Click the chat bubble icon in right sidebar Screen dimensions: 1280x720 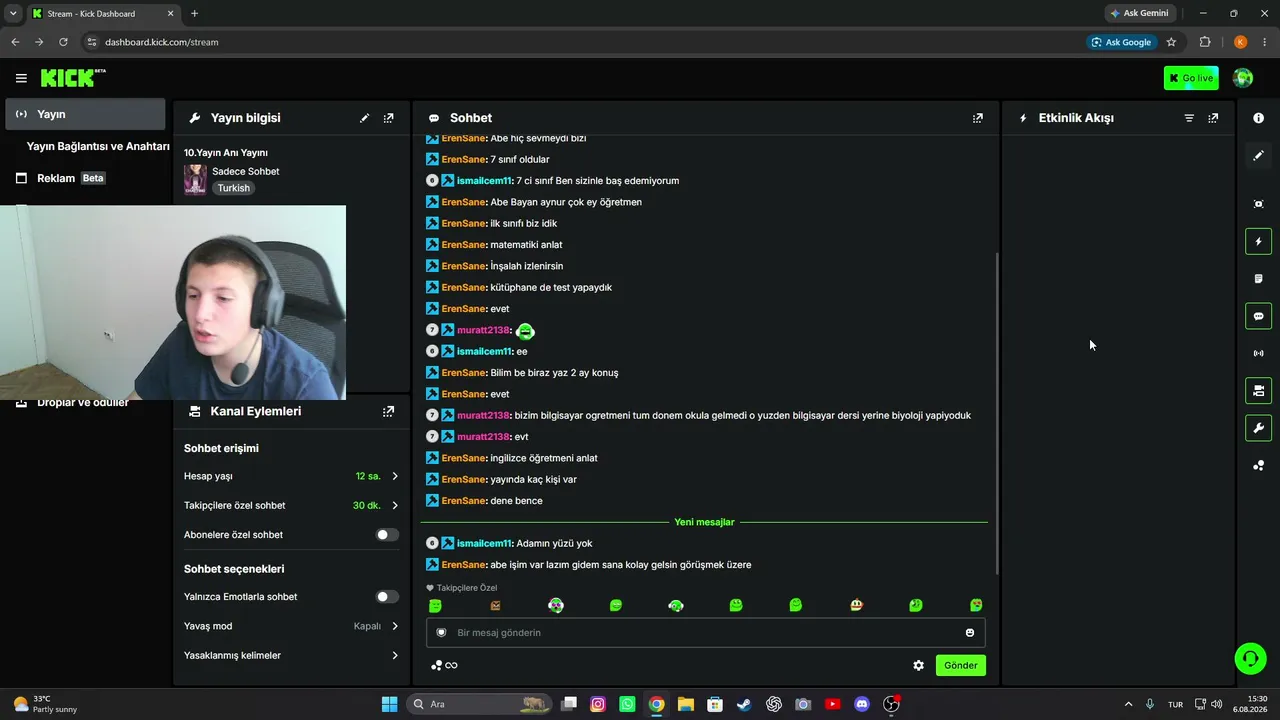[1258, 316]
